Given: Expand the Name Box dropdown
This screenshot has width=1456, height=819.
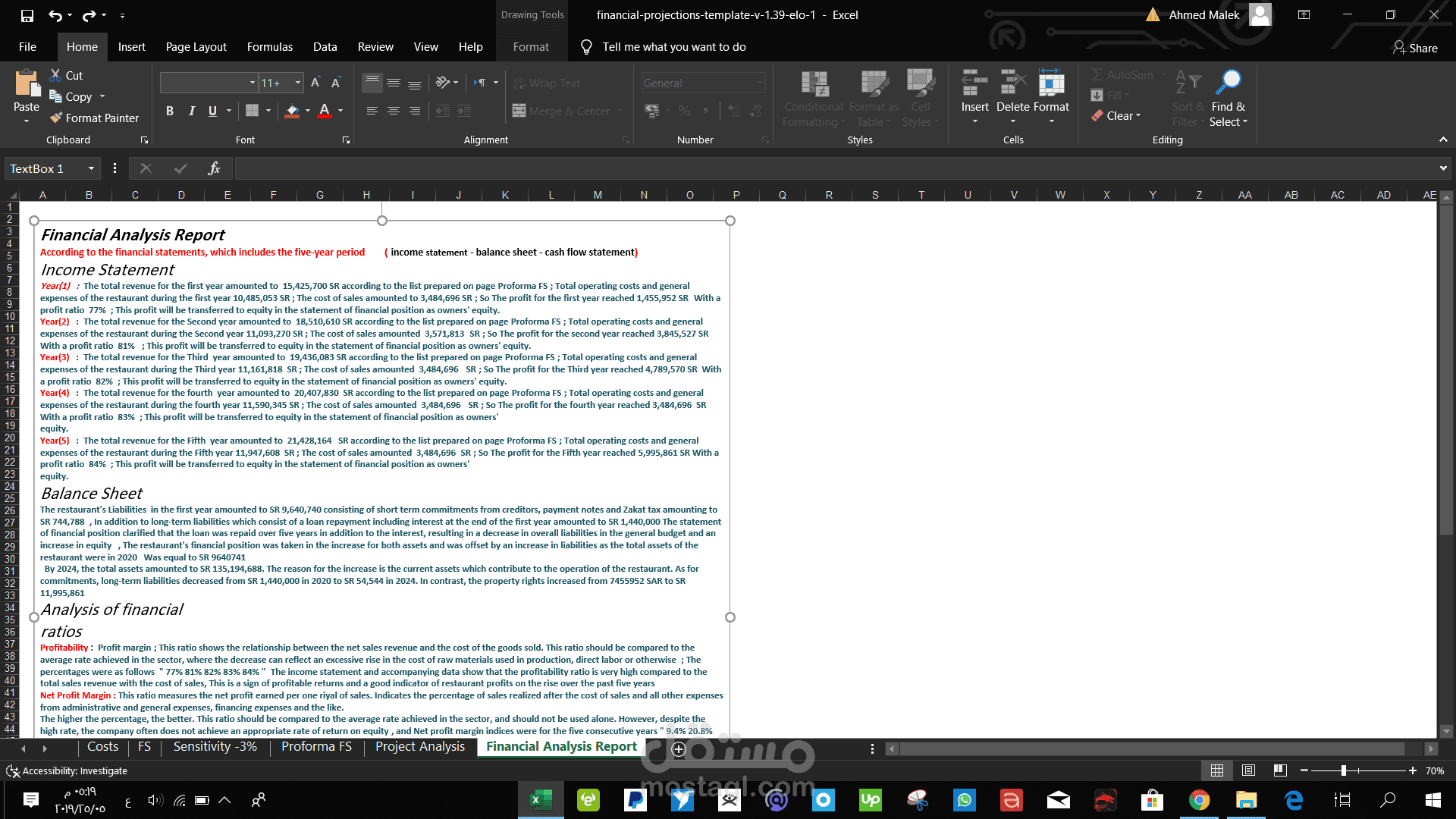Looking at the screenshot, I should point(91,168).
